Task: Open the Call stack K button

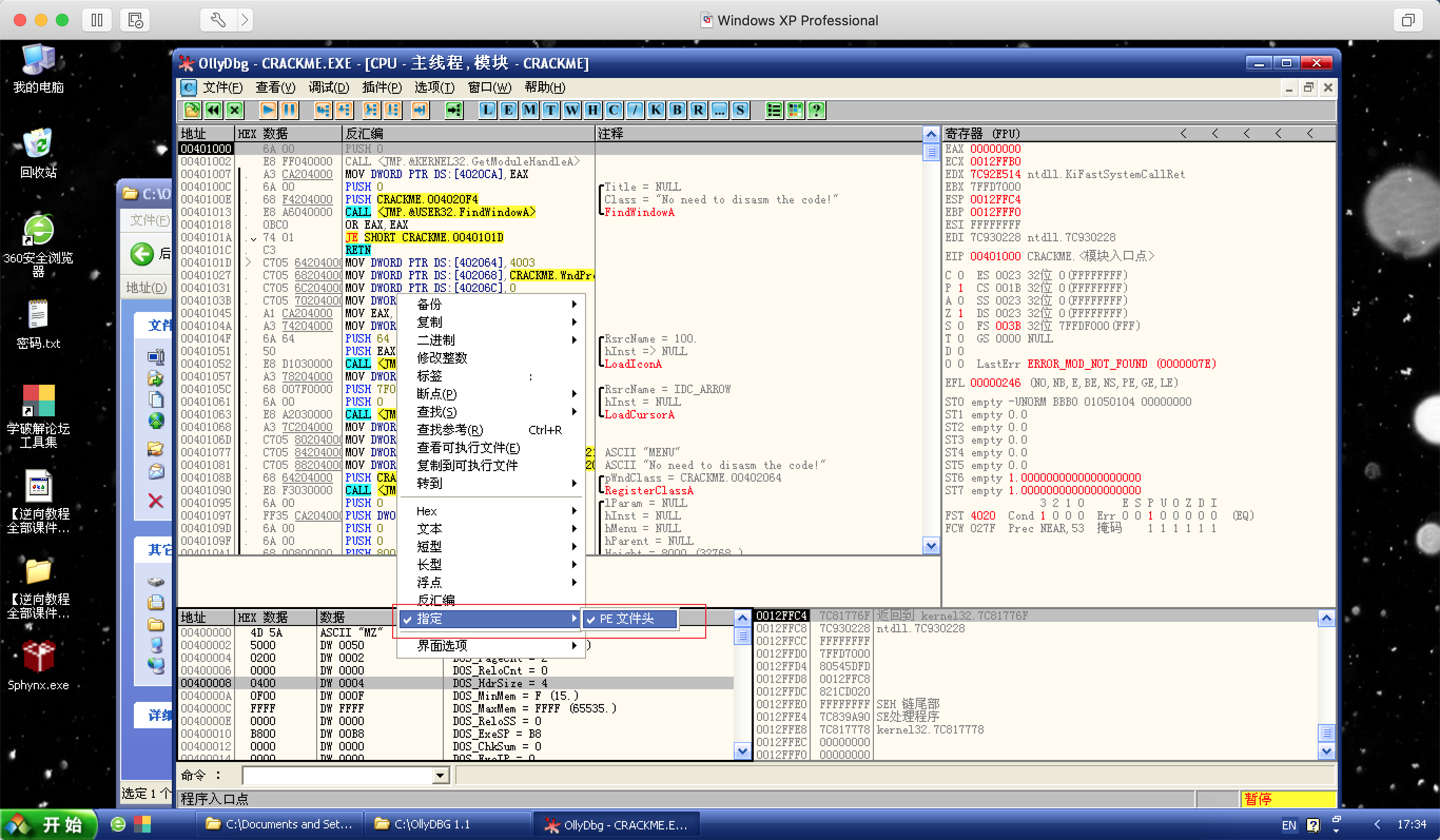Action: [656, 110]
